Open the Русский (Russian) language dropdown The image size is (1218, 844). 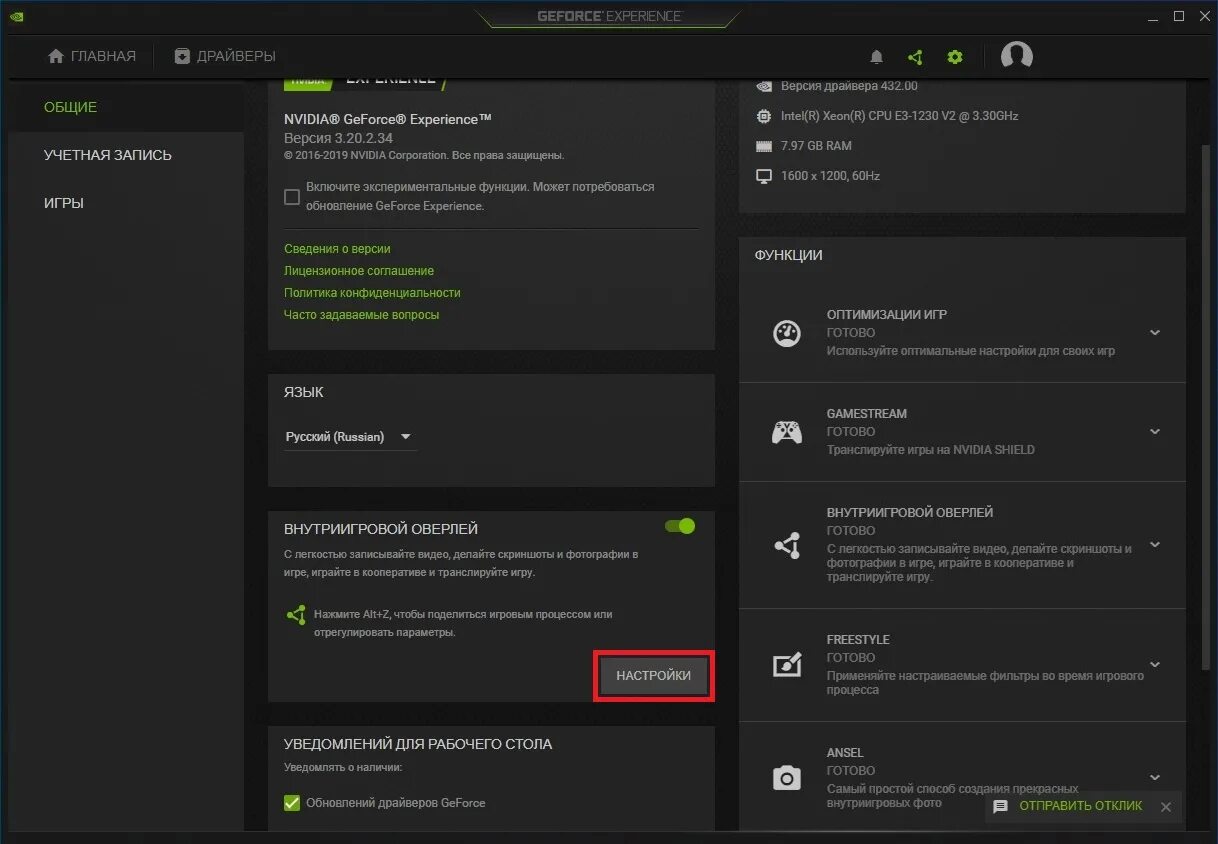pyautogui.click(x=350, y=437)
